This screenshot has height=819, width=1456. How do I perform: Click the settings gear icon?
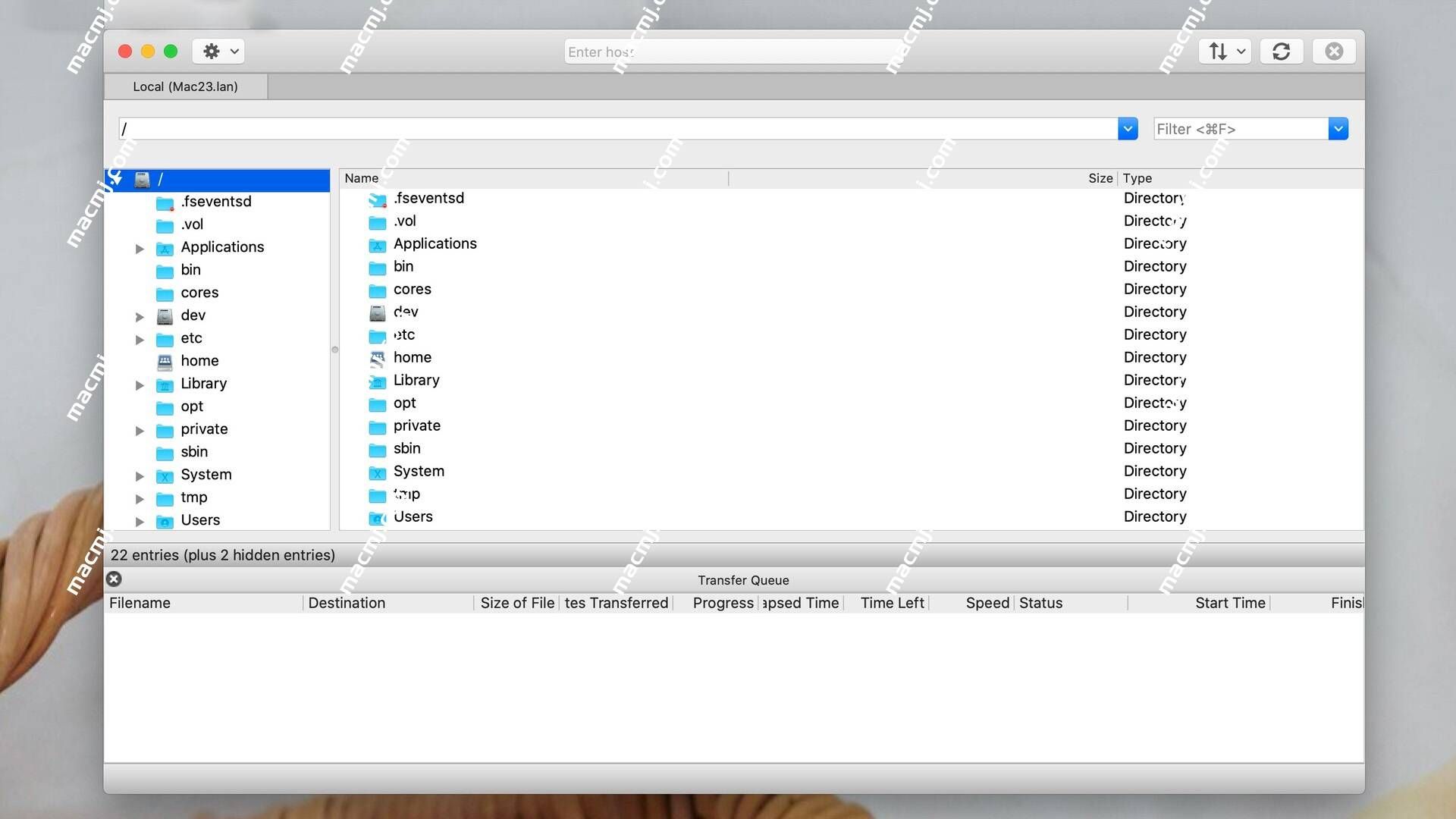[x=211, y=51]
